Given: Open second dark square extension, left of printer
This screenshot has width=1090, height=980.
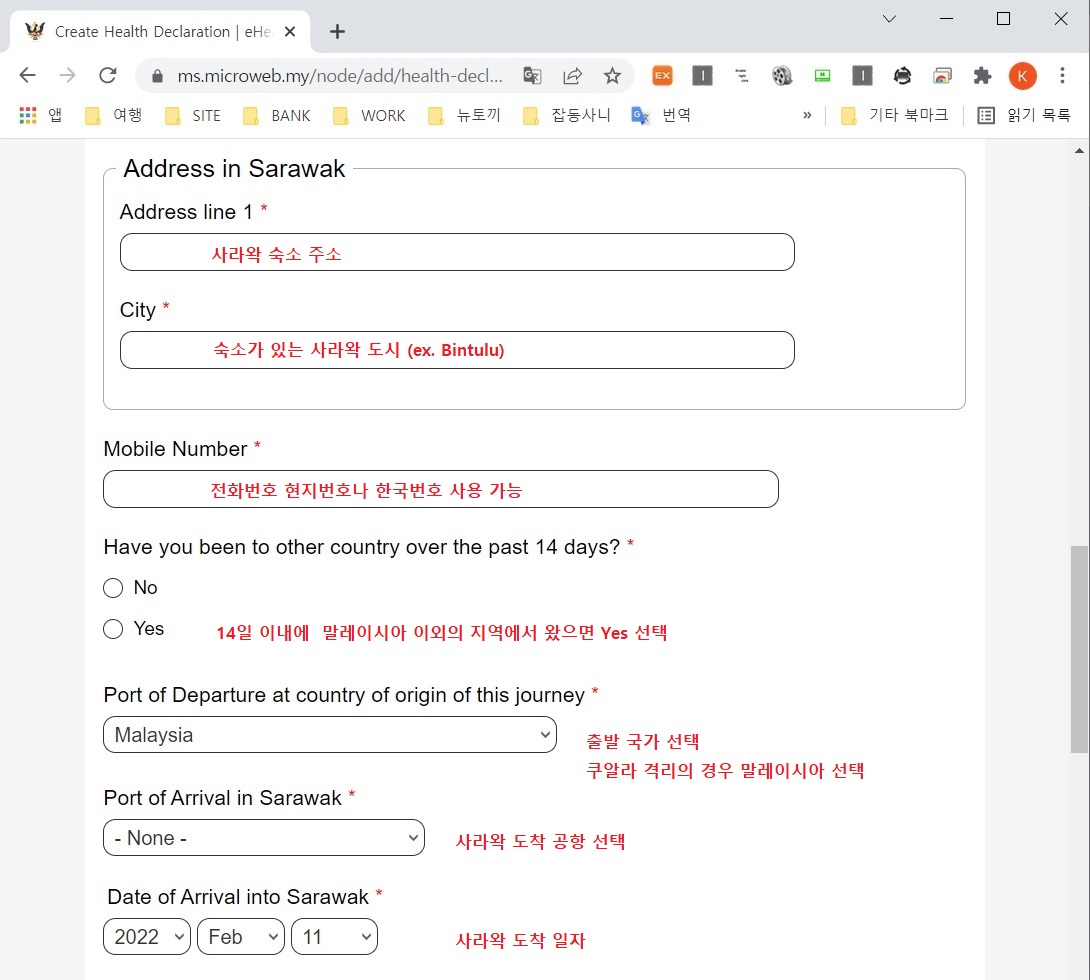Looking at the screenshot, I should [862, 75].
